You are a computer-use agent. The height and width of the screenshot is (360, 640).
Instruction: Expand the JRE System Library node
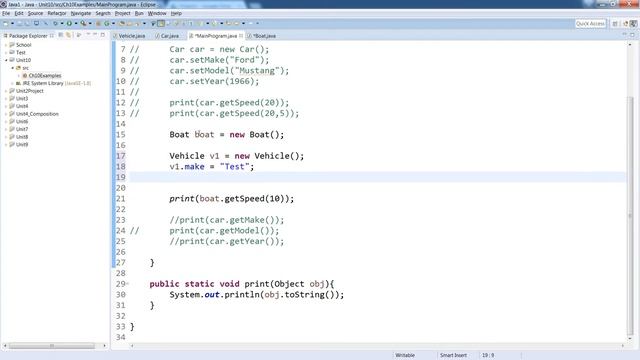12,83
